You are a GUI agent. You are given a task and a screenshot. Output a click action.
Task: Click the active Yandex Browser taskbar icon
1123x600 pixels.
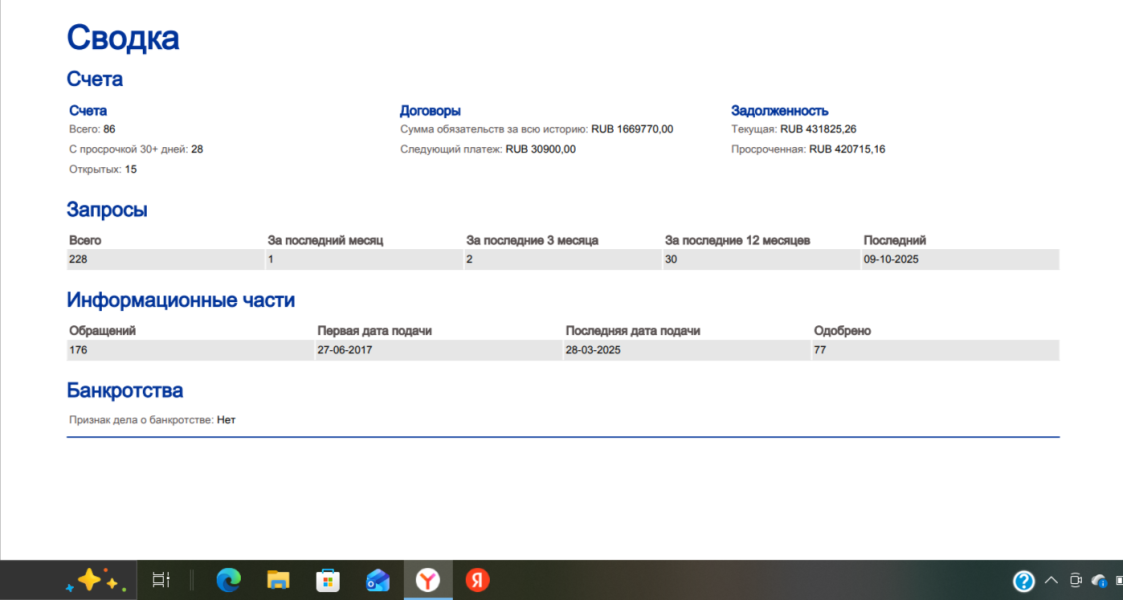428,580
